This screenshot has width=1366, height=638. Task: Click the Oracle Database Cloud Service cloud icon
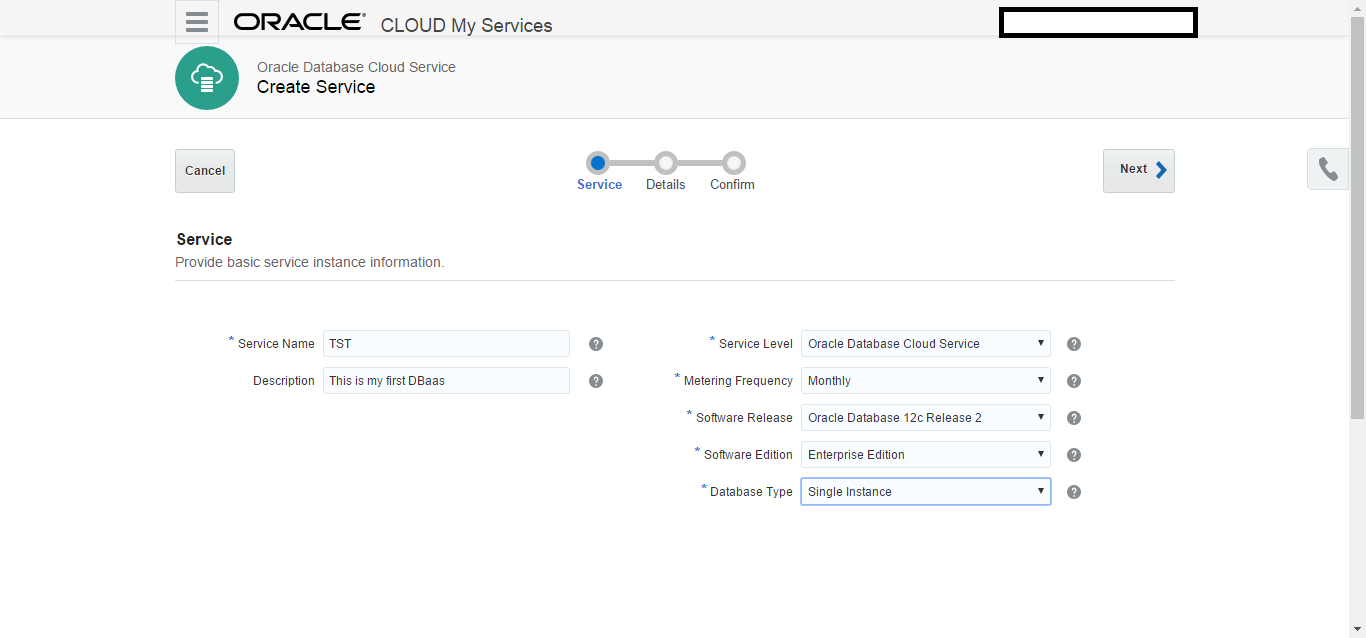click(206, 77)
